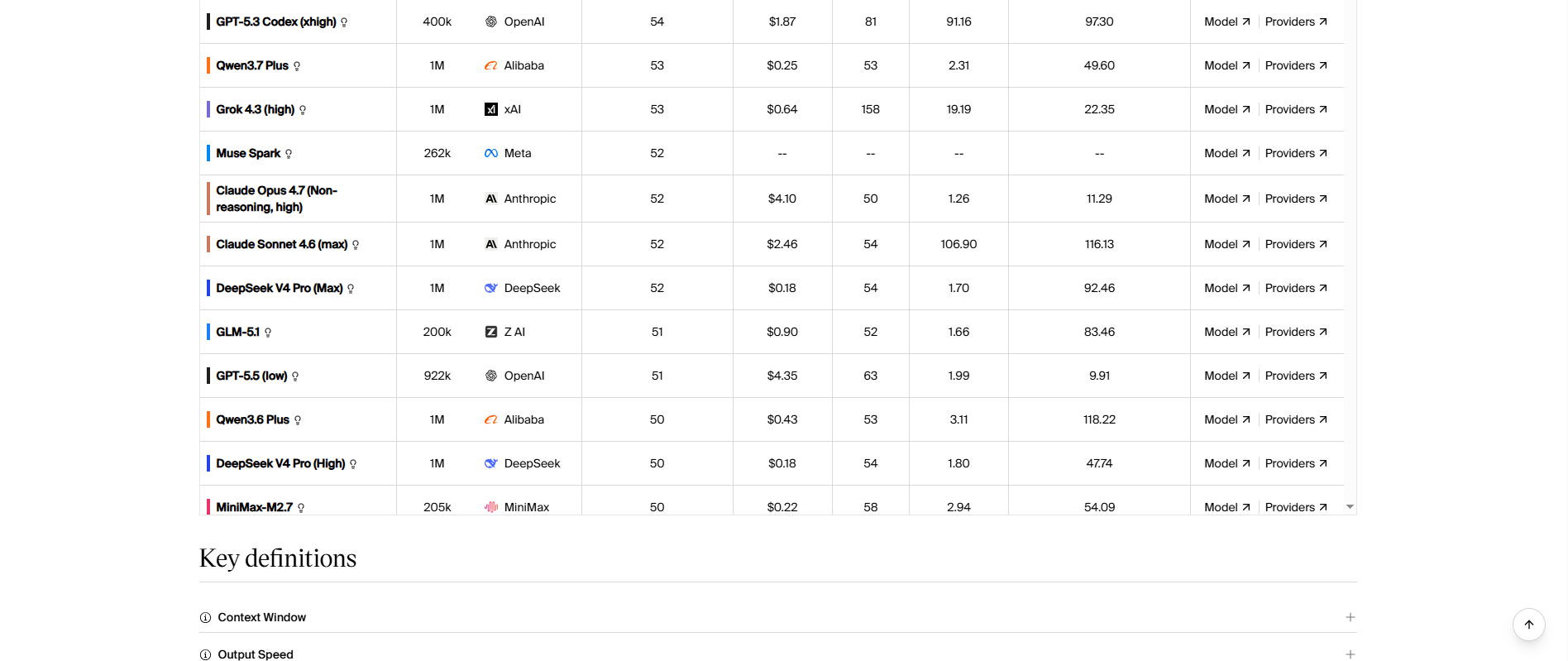Click the orange color bar beside Qwen3.6 Plus
The image size is (1568, 661).
pyautogui.click(x=208, y=419)
